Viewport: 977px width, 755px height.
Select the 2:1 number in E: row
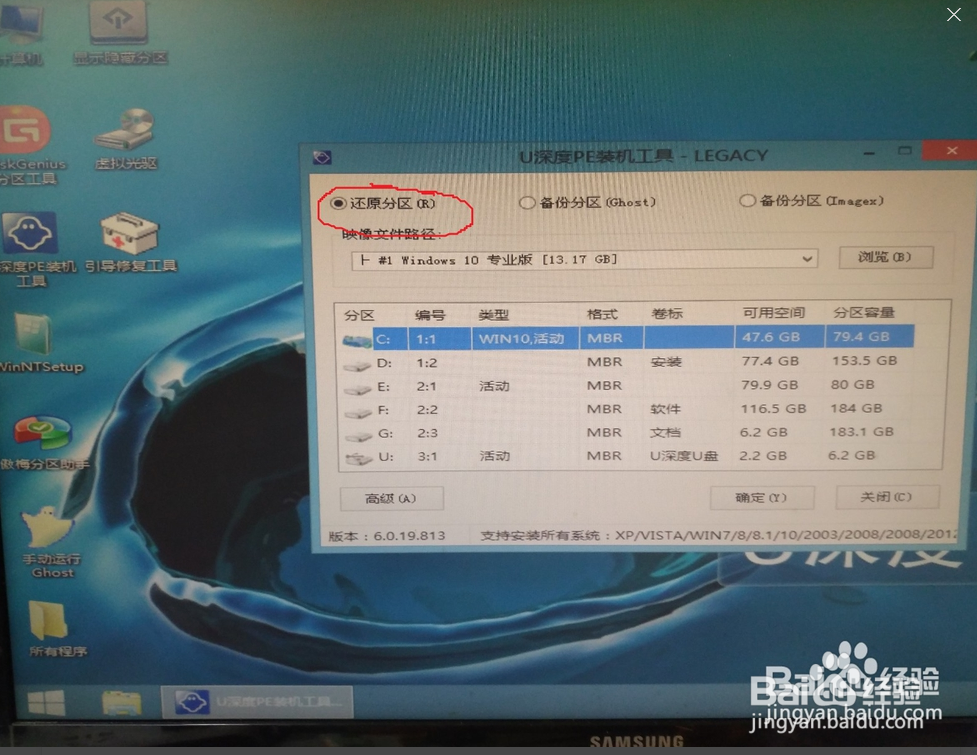pos(427,386)
